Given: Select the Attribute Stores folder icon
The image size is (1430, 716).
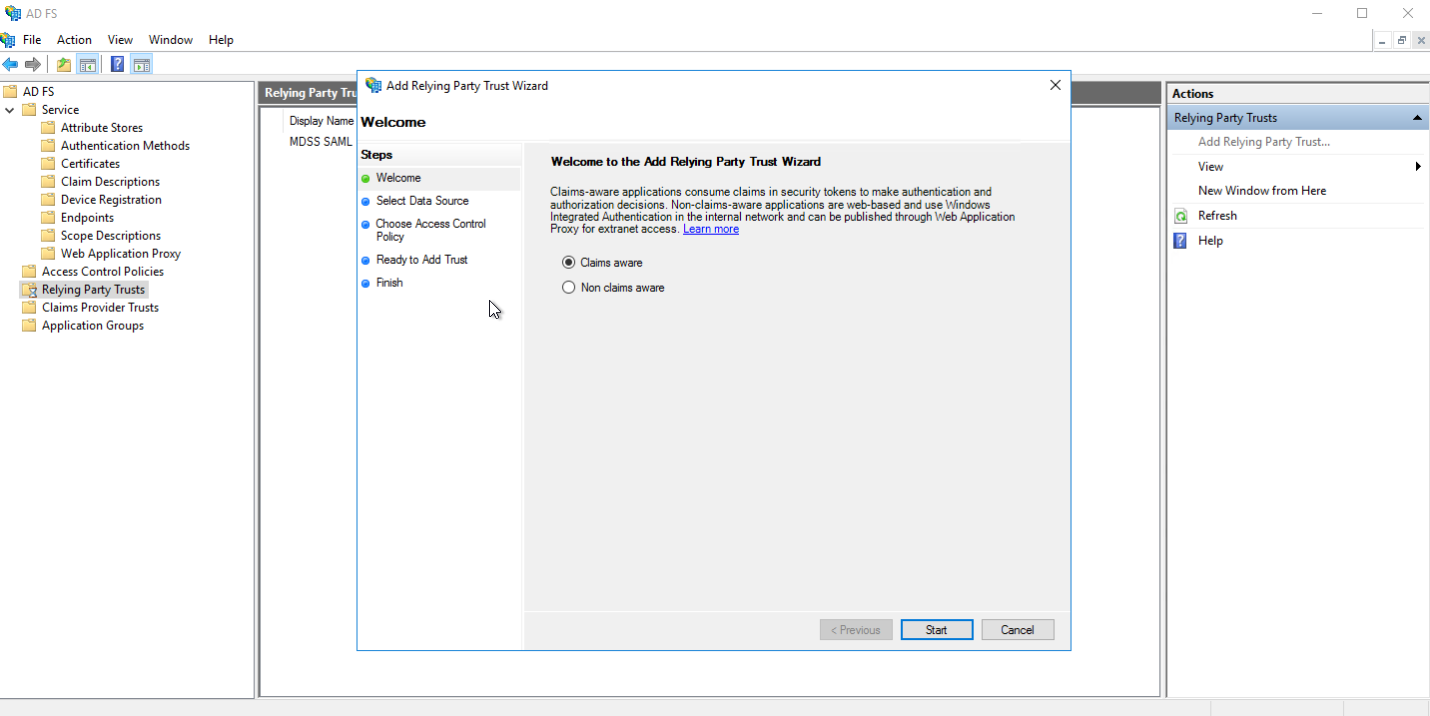Looking at the screenshot, I should [x=48, y=128].
